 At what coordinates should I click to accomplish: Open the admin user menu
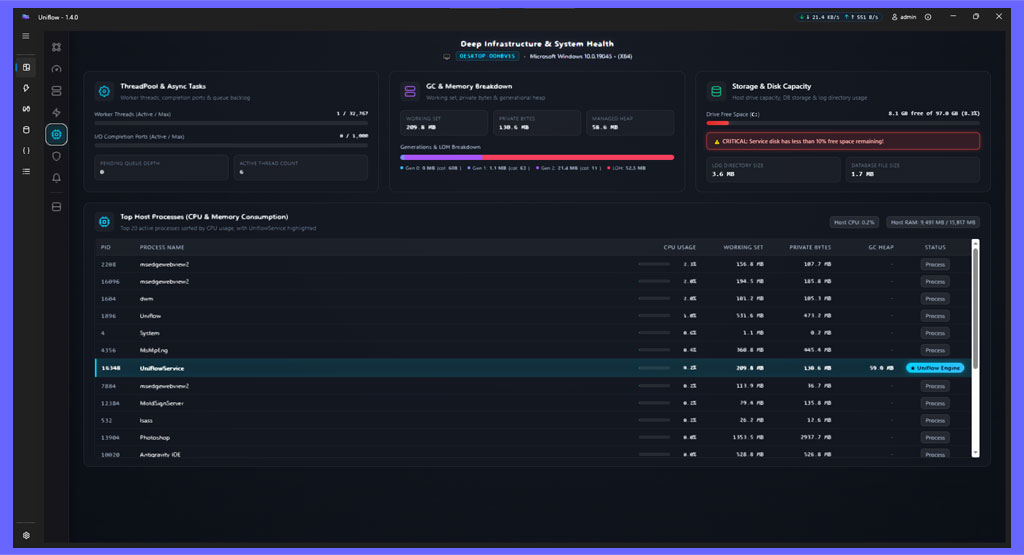coord(904,17)
